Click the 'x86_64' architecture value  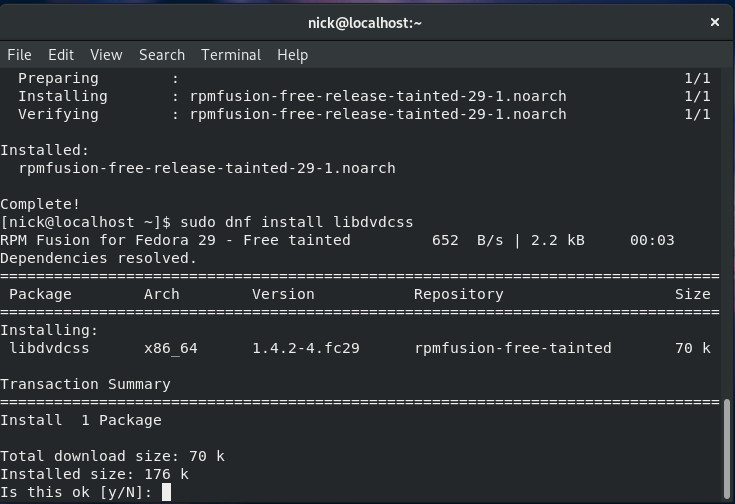click(x=171, y=348)
